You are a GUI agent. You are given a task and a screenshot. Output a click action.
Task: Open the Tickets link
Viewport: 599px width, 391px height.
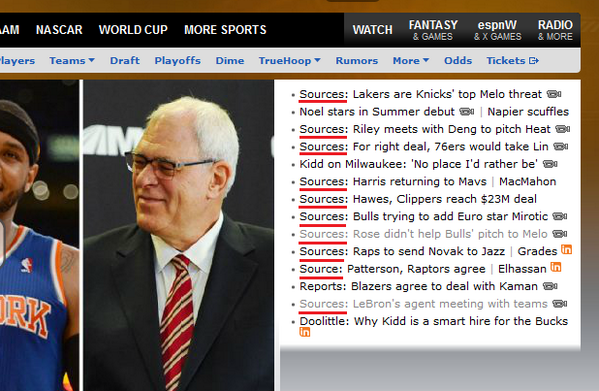point(506,60)
